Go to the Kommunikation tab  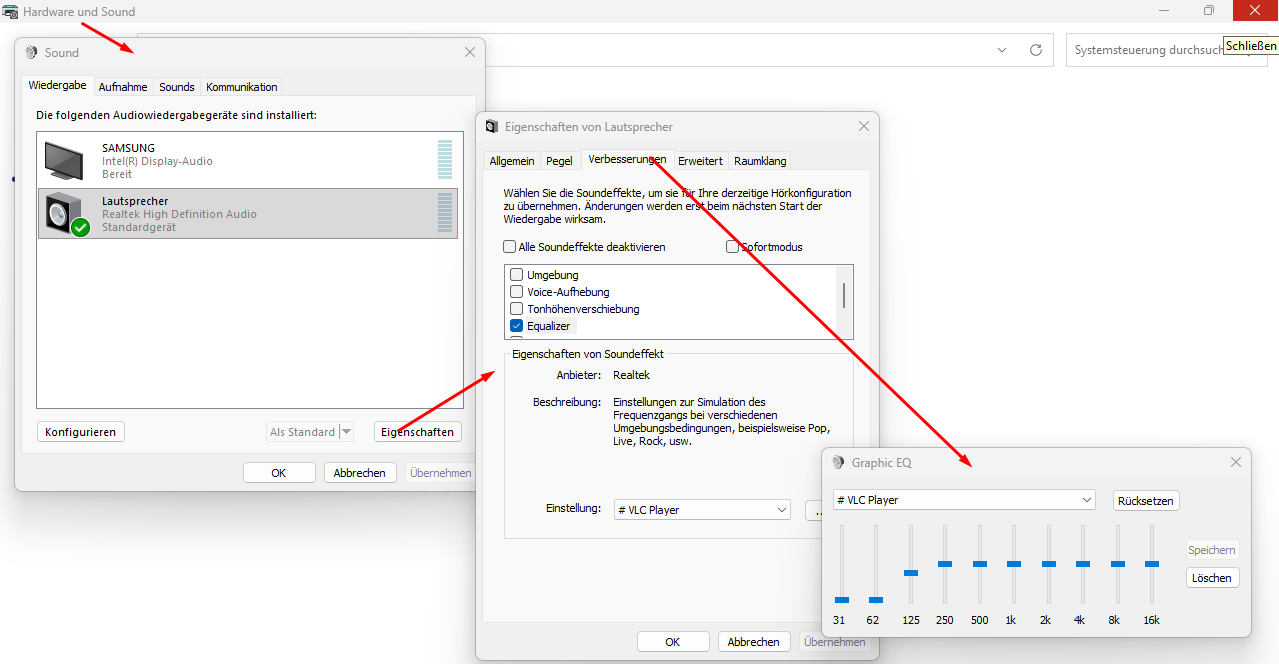242,87
